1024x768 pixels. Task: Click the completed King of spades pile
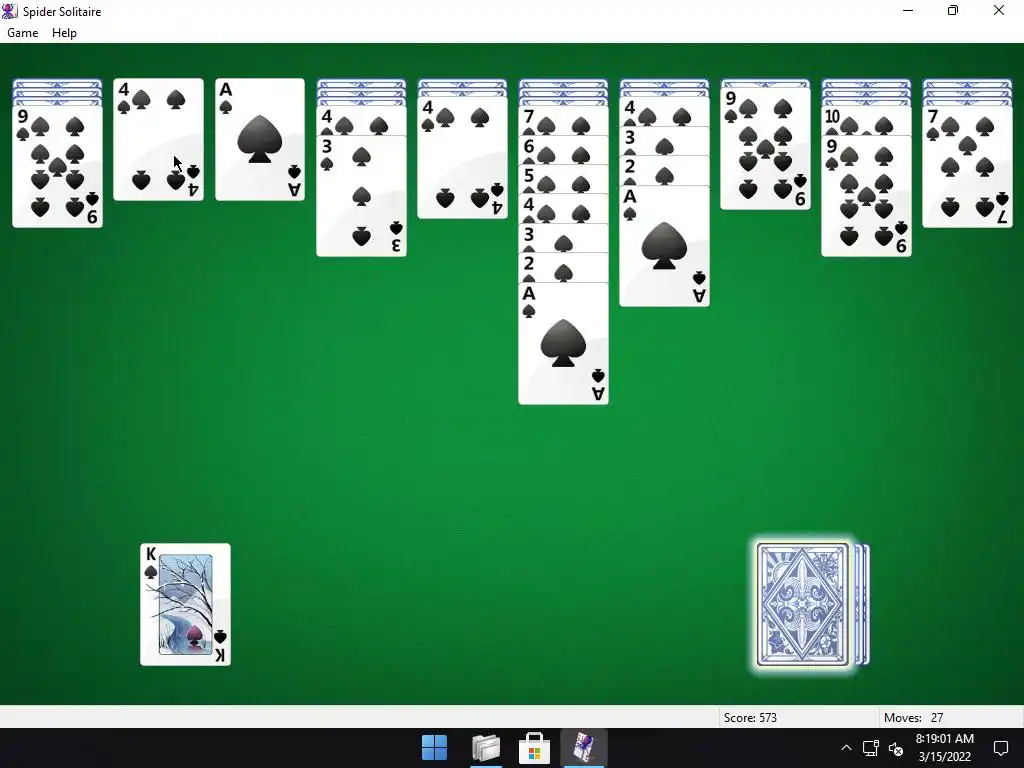[185, 605]
